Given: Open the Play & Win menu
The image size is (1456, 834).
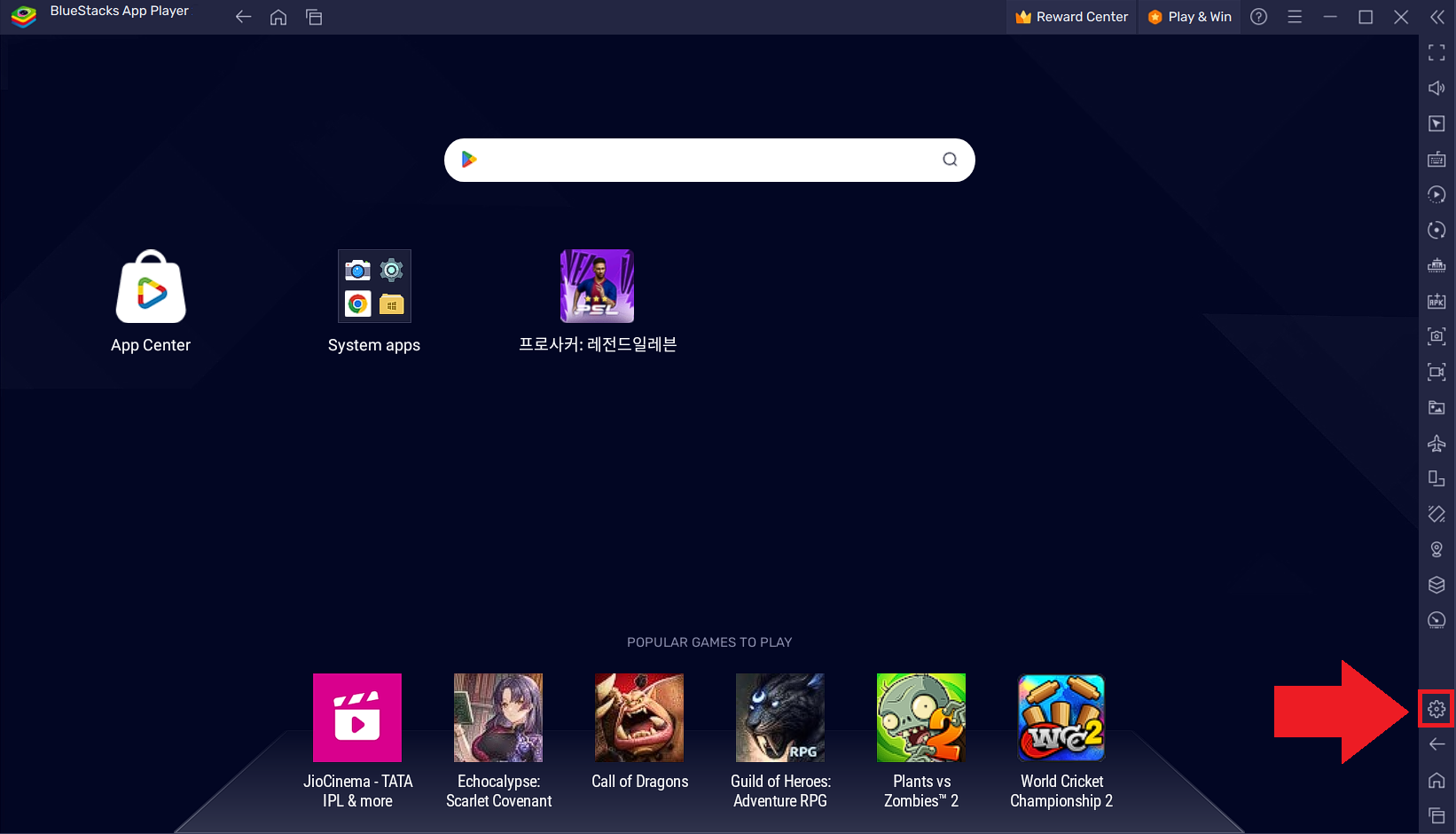Looking at the screenshot, I should (x=1189, y=17).
